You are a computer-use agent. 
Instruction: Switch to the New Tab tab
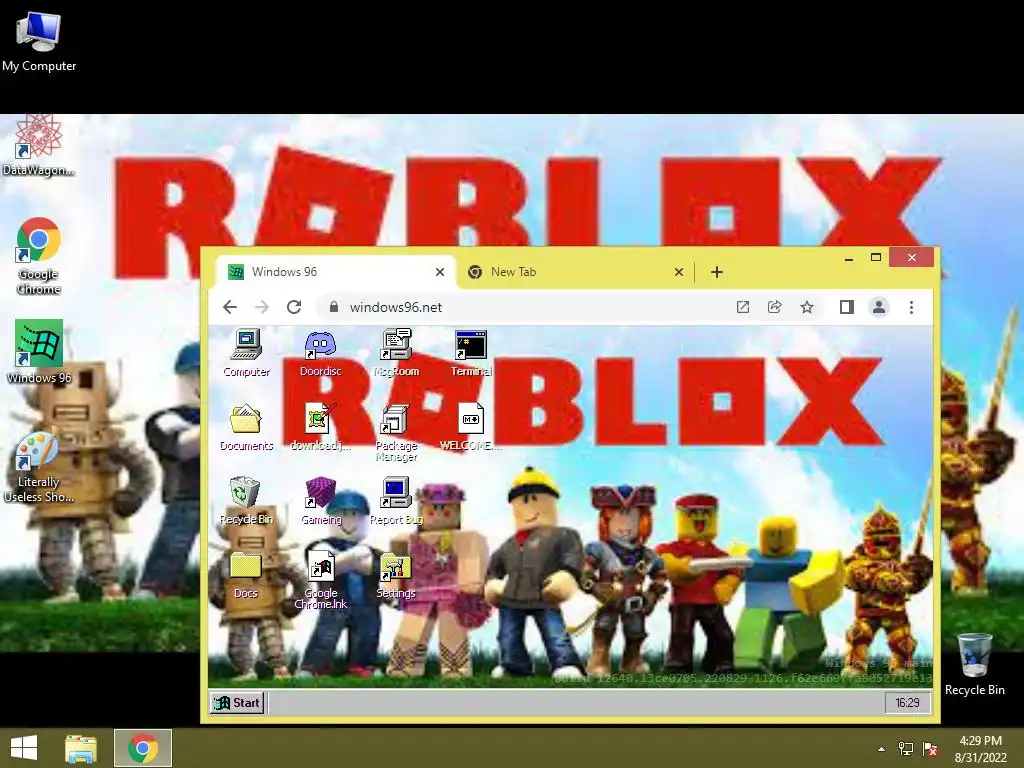(575, 272)
